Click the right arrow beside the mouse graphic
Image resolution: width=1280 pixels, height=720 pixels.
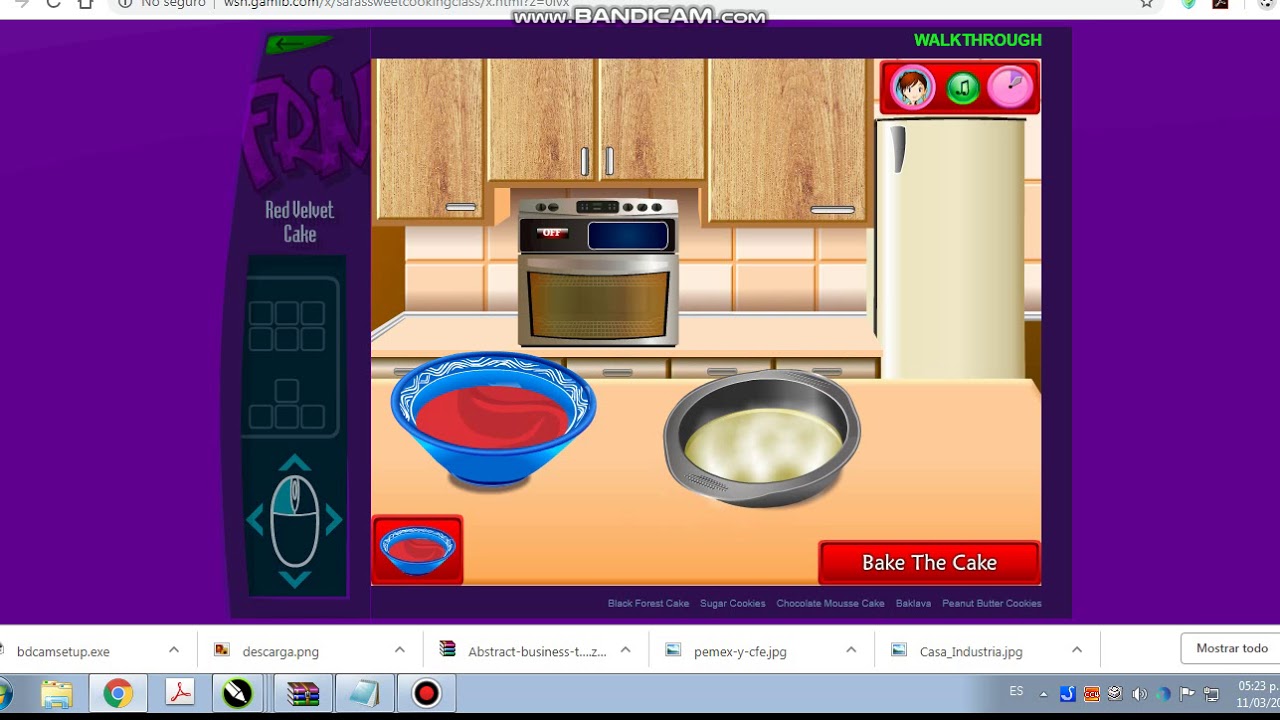point(333,520)
